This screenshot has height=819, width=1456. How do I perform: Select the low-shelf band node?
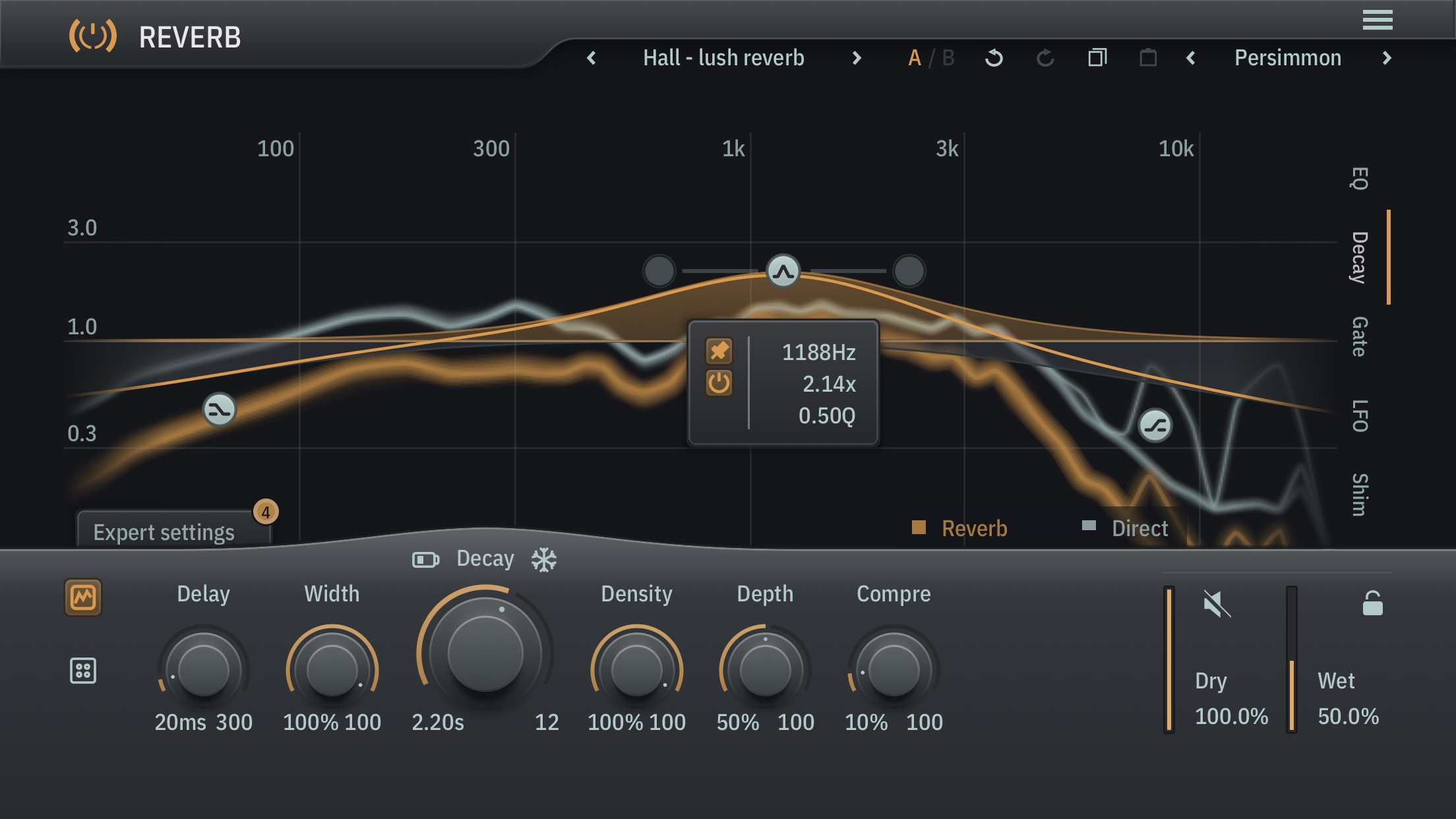click(x=220, y=410)
